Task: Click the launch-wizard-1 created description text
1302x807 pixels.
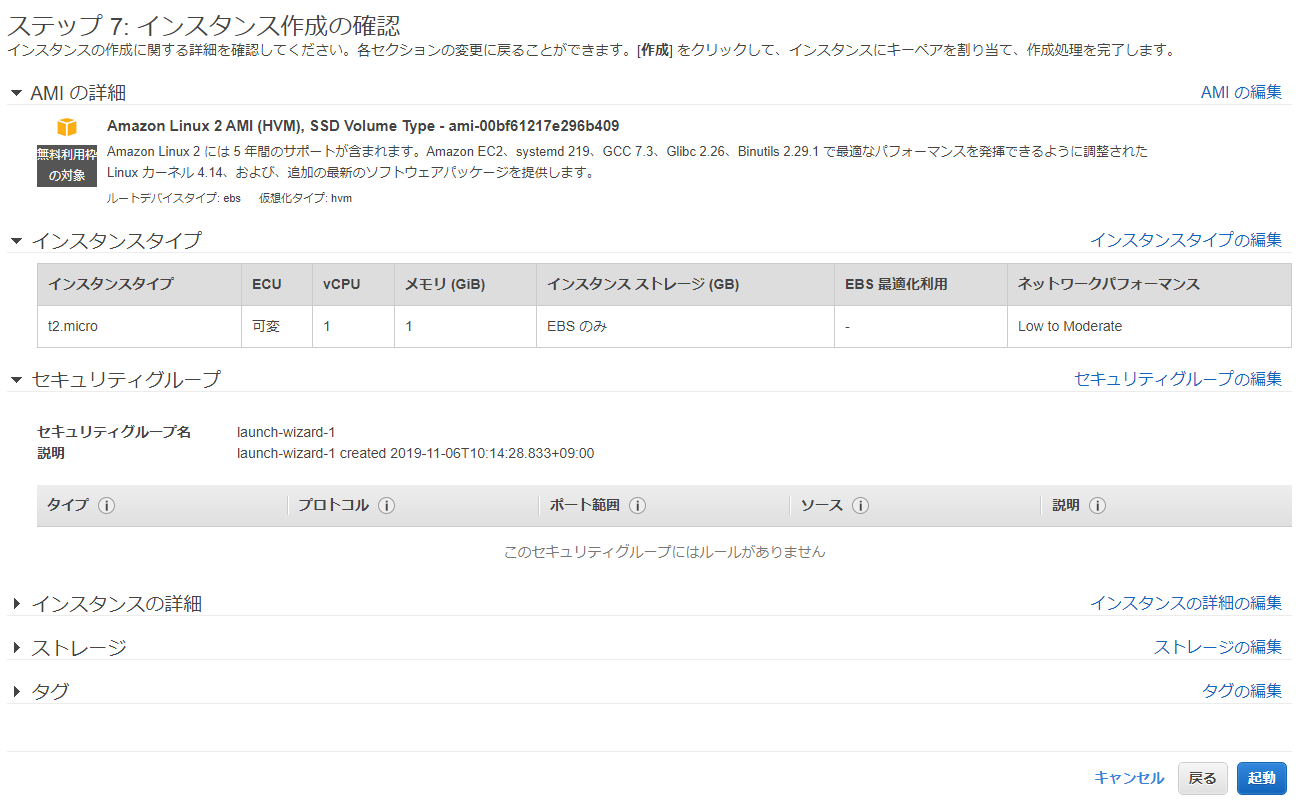Action: point(416,453)
